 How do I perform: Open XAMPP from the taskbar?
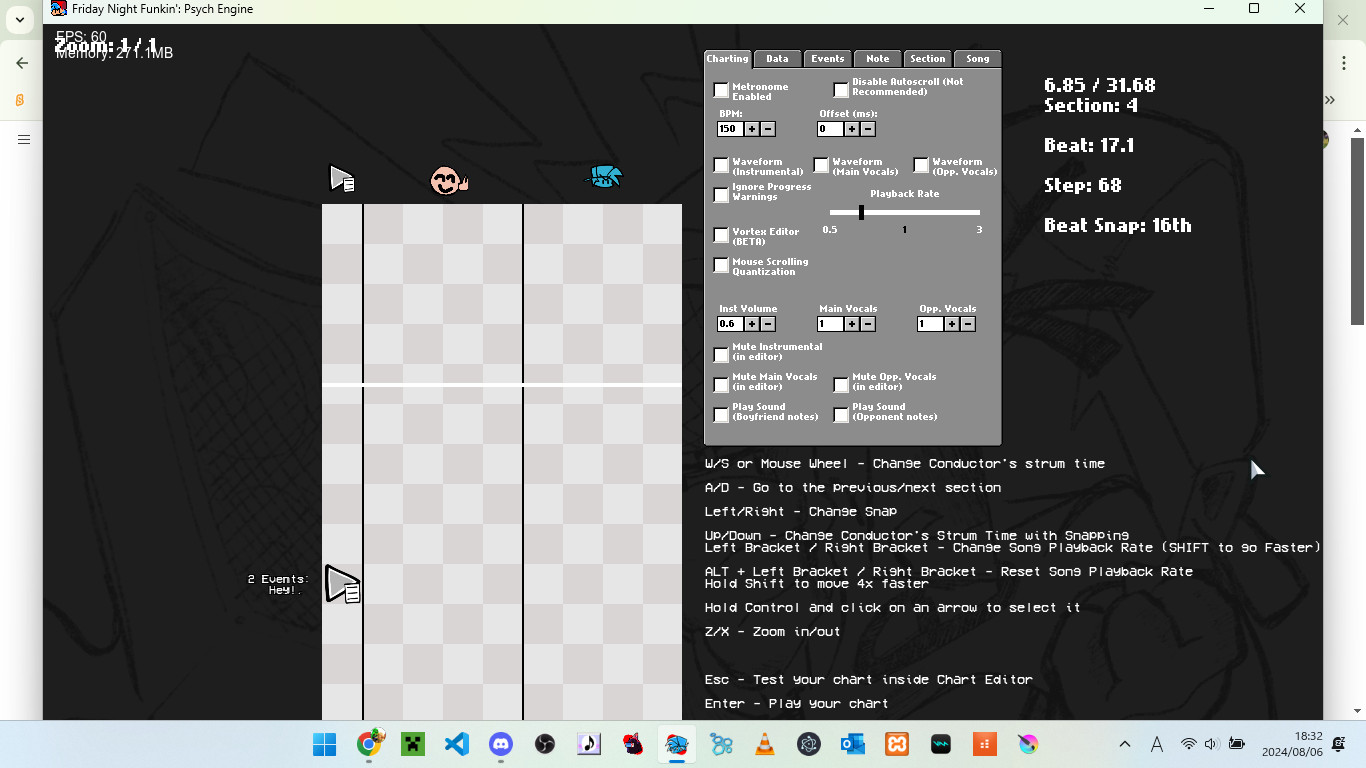click(897, 744)
